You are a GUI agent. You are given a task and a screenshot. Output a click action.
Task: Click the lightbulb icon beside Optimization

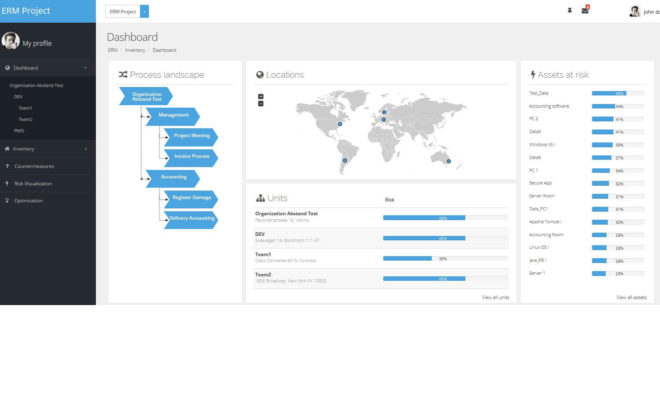[x=7, y=201]
